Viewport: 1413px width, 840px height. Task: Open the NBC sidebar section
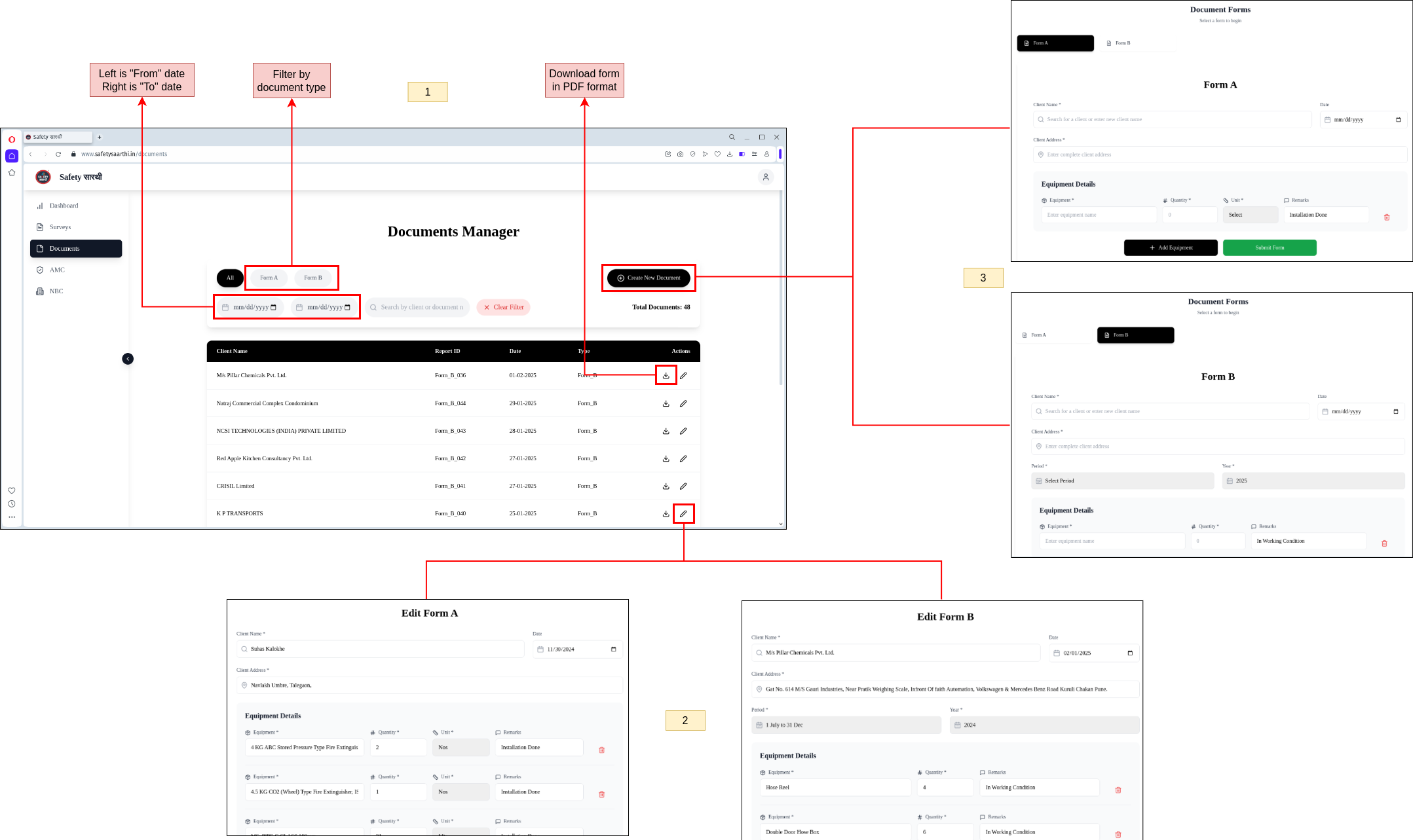tap(56, 291)
